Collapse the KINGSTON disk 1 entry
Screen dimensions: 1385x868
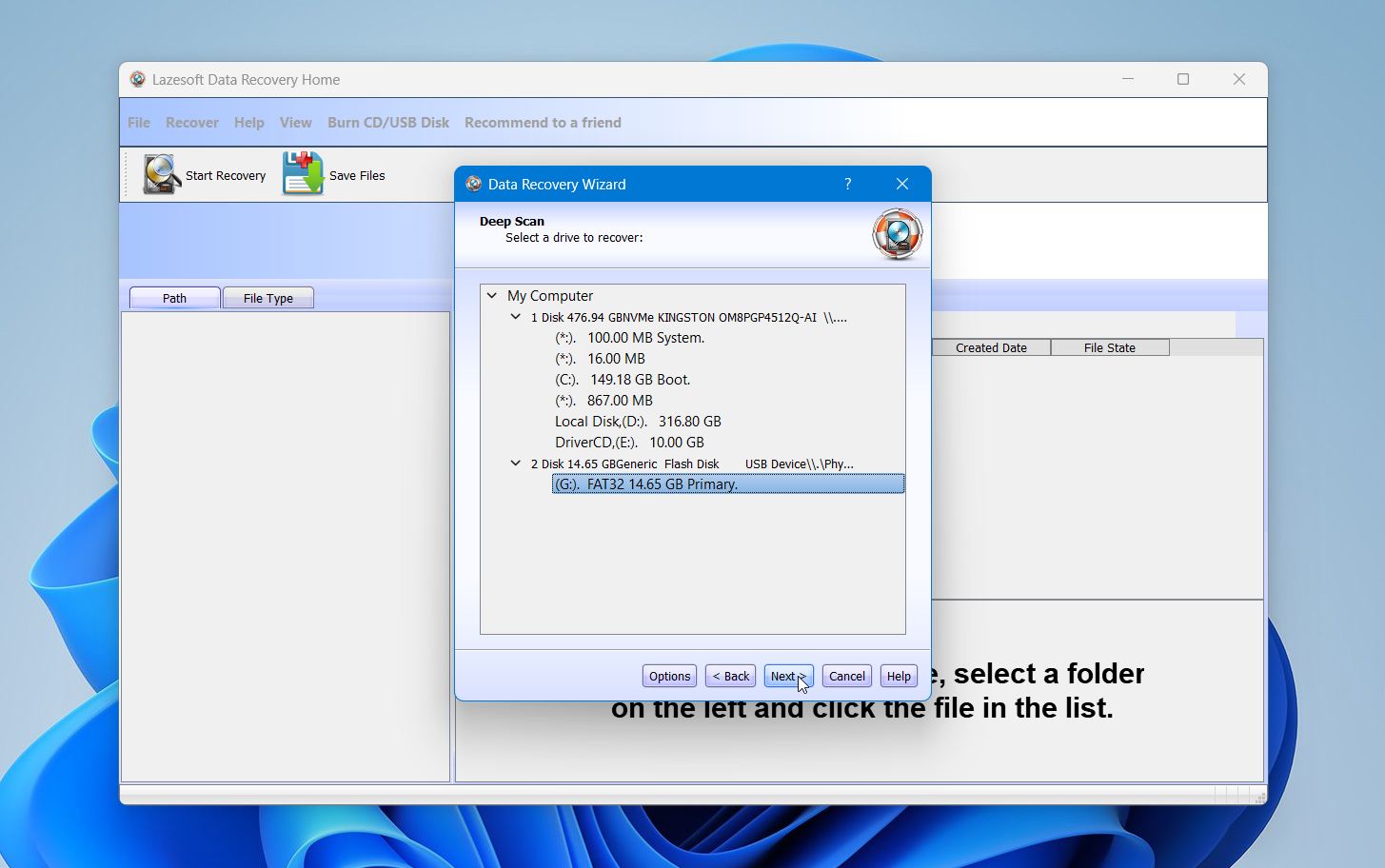pyautogui.click(x=515, y=316)
